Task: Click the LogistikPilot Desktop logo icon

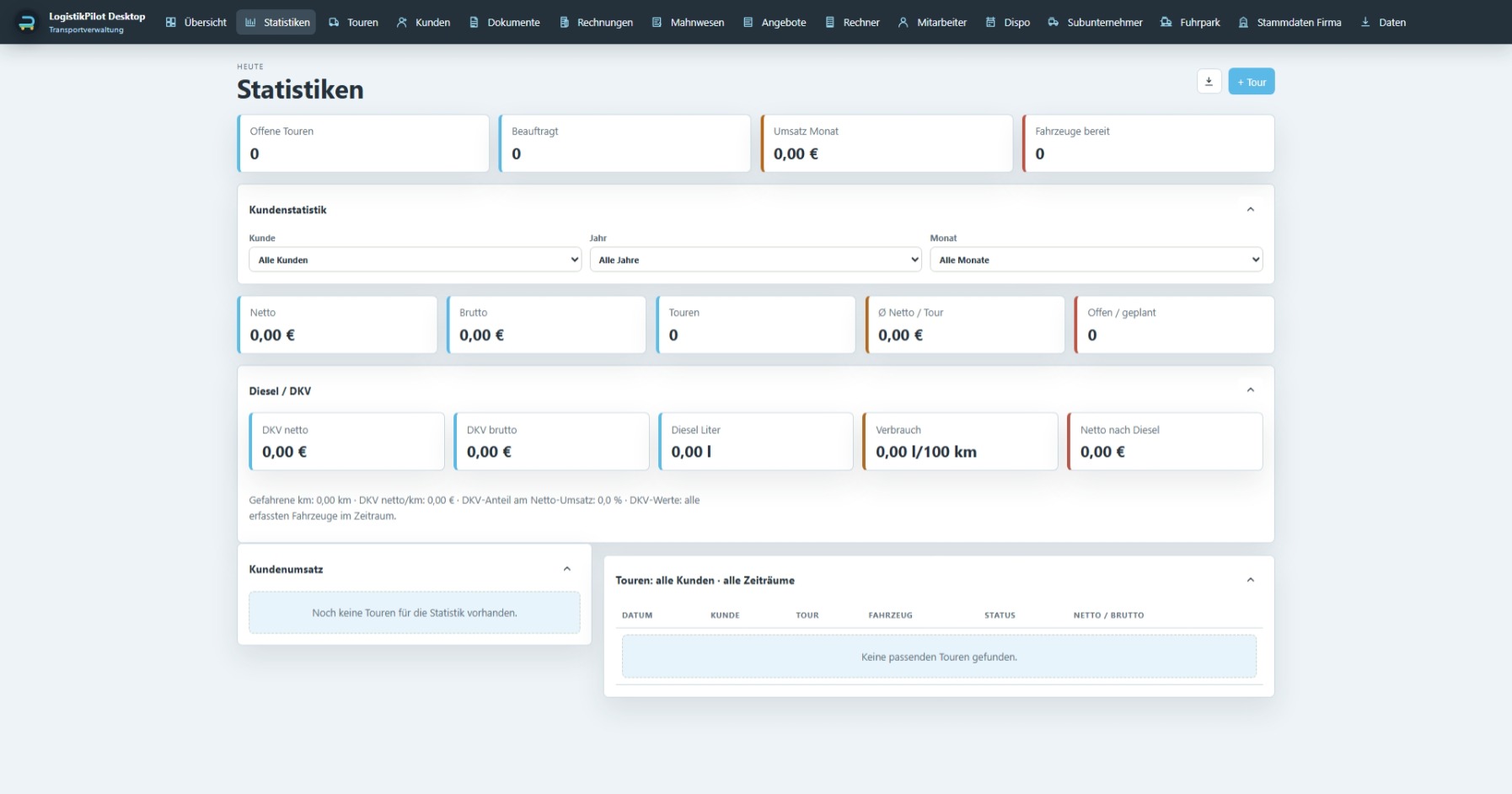Action: pyautogui.click(x=27, y=22)
